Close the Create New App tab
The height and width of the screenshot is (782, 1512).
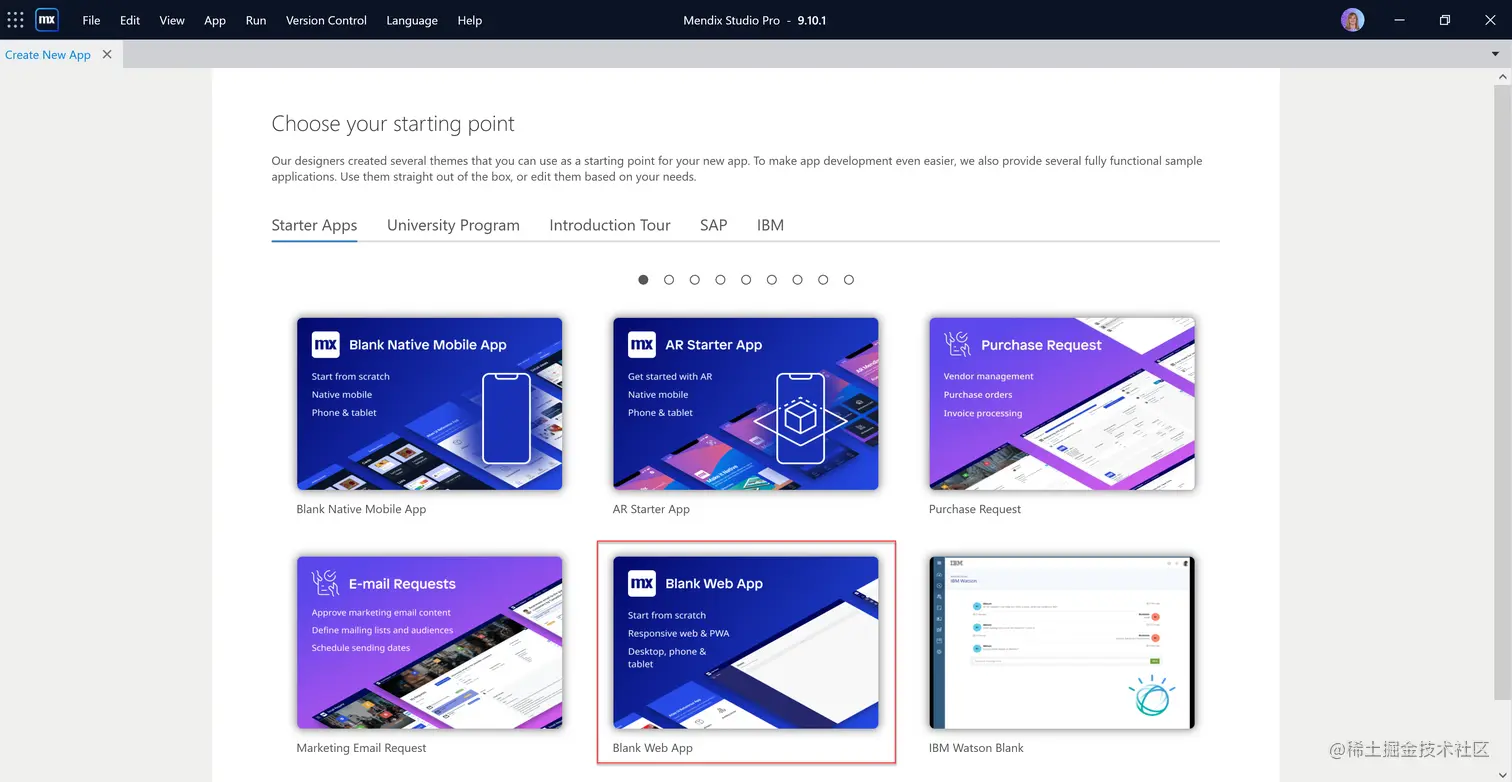(x=107, y=54)
